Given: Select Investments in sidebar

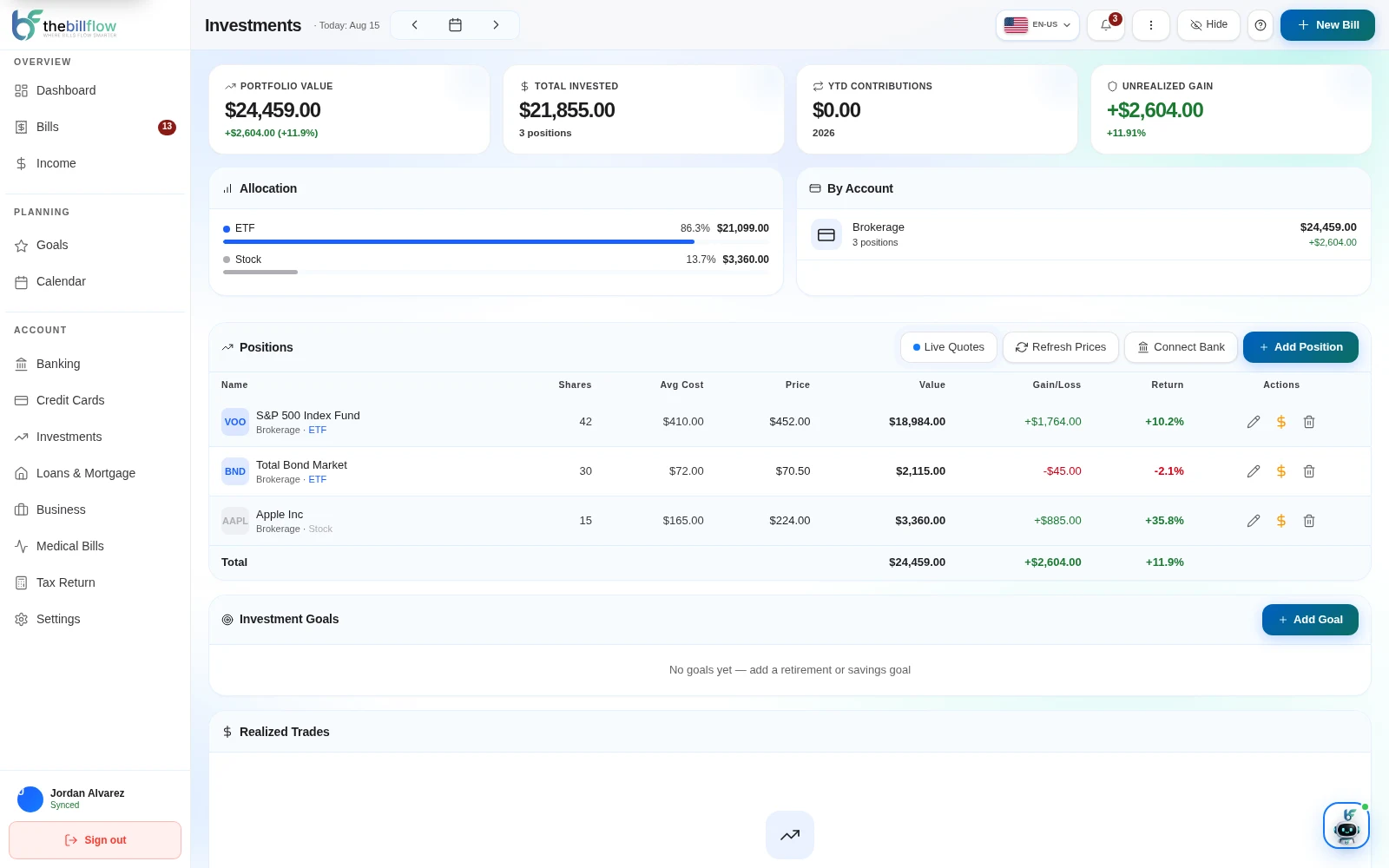Looking at the screenshot, I should [x=95, y=437].
